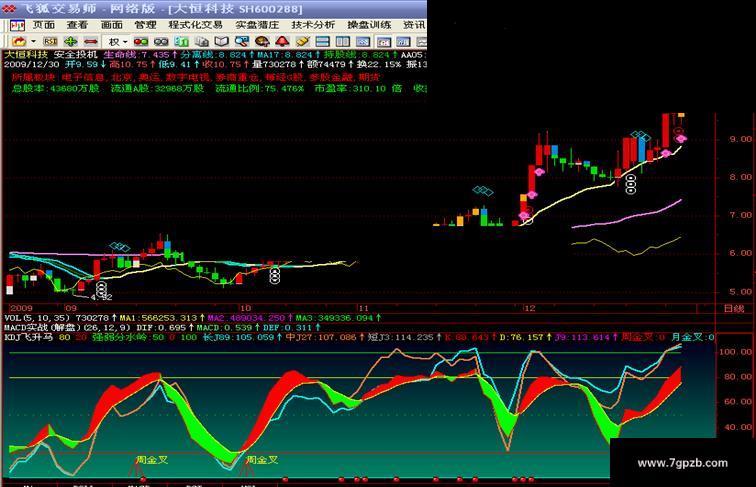This screenshot has width=756, height=487.
Task: Click the red minus zoom-out icon
Action: (91, 42)
